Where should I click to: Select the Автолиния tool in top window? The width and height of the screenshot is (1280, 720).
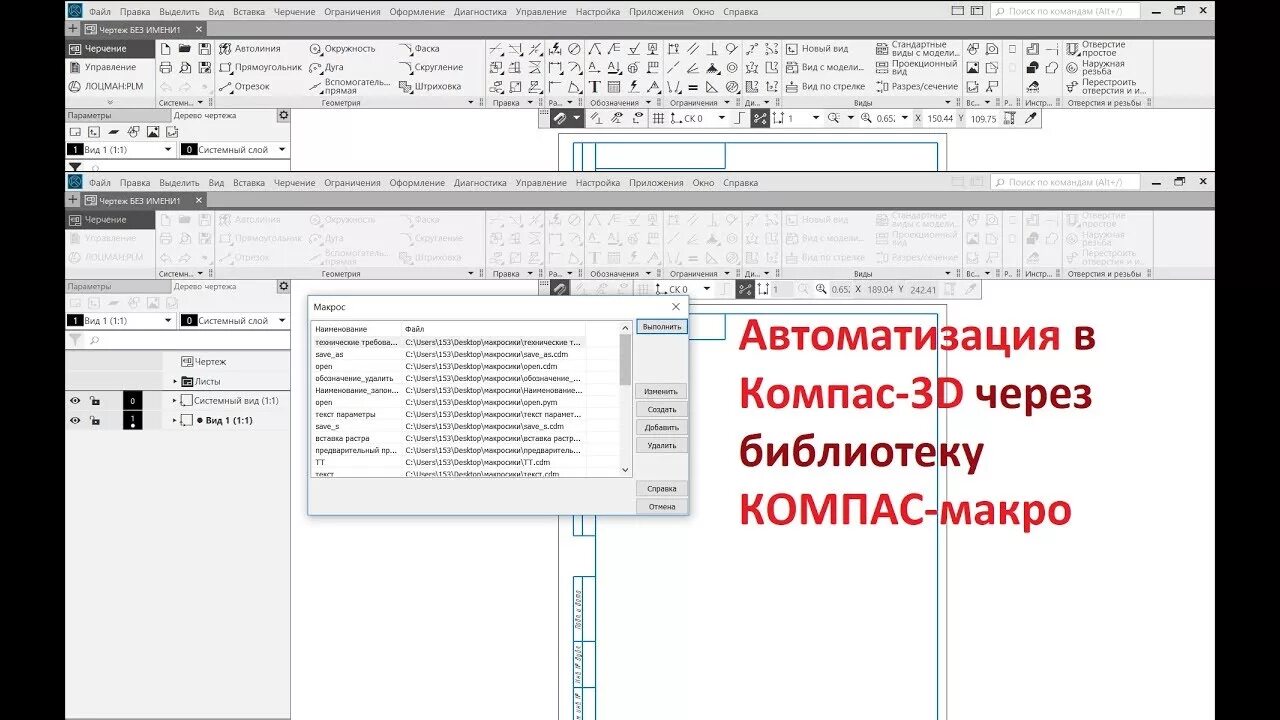click(249, 48)
